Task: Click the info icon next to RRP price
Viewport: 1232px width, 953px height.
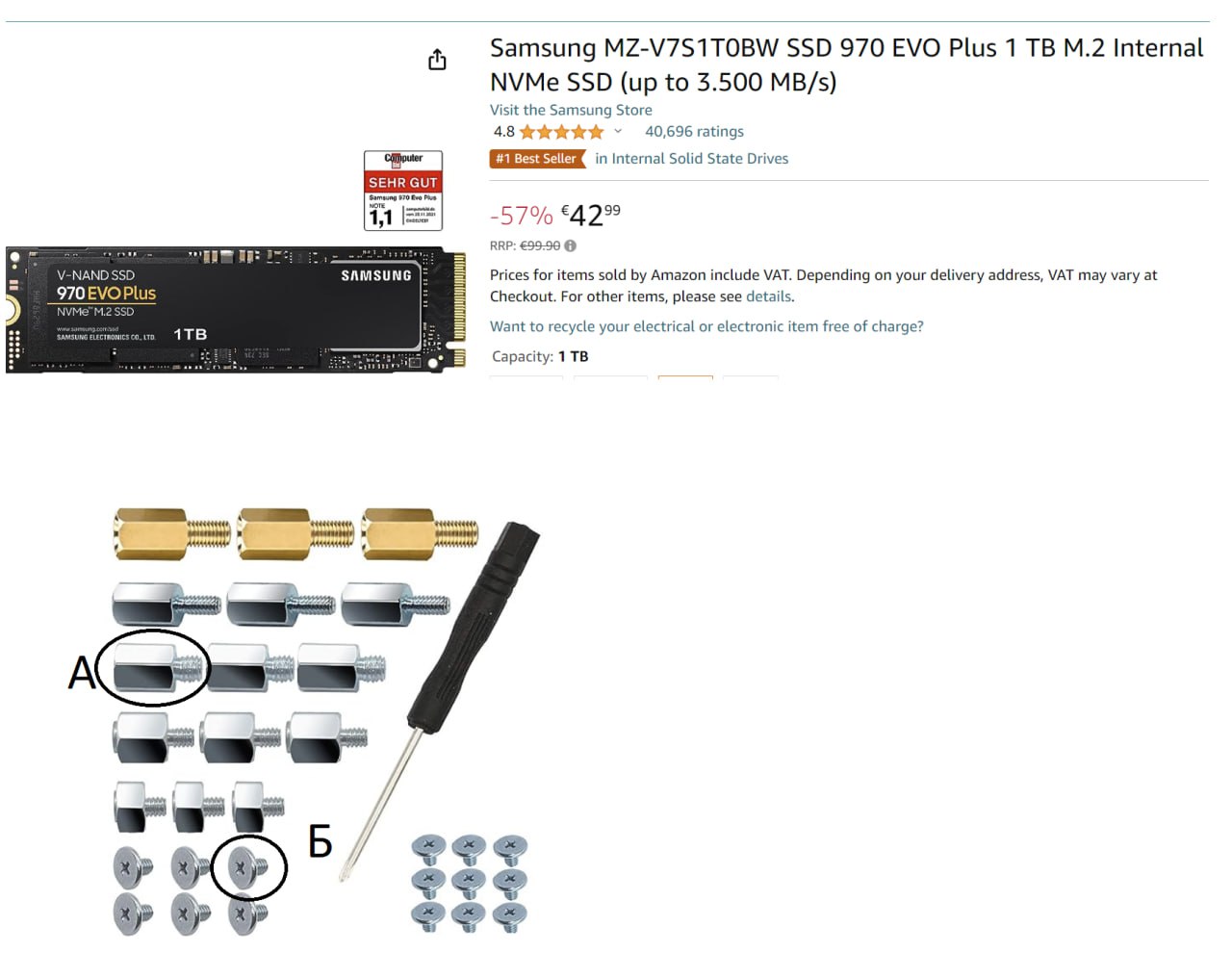Action: click(x=571, y=245)
